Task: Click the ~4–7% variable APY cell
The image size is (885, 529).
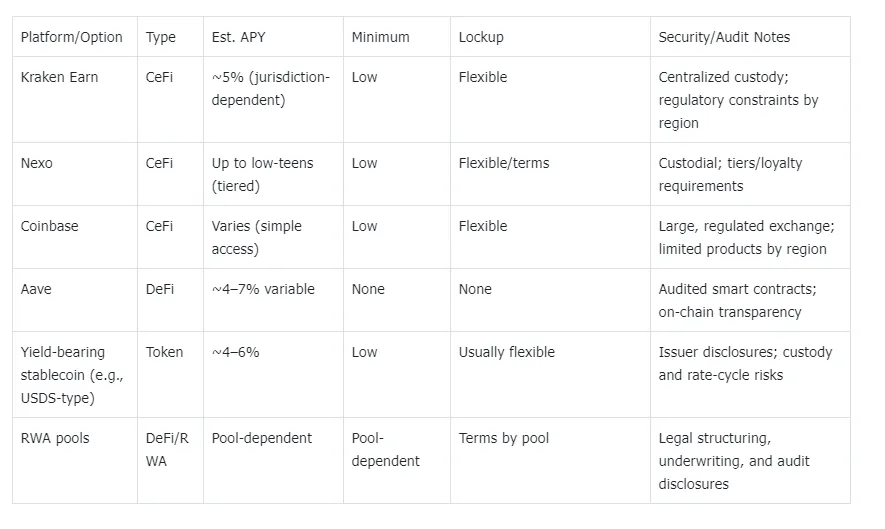Action: tap(263, 289)
